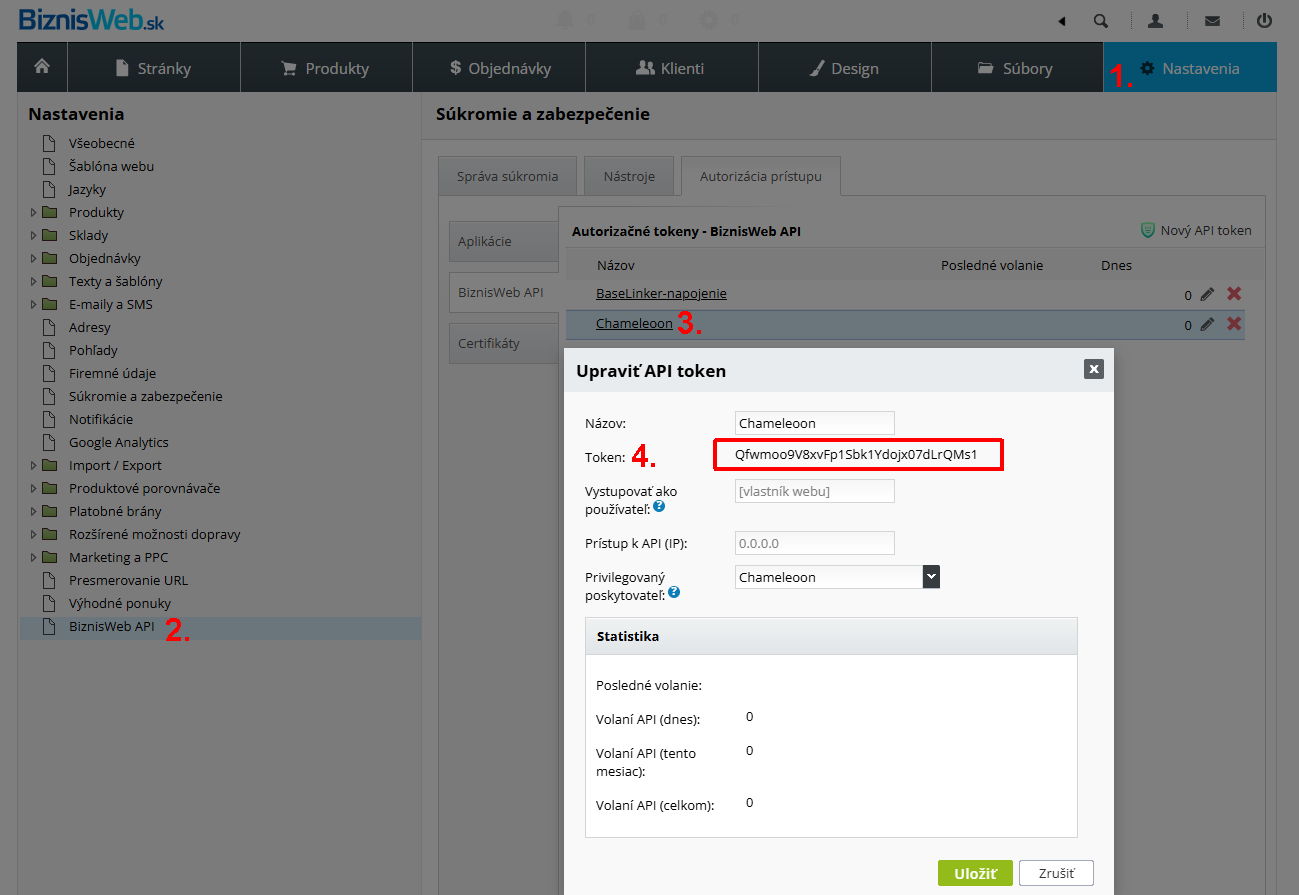
Task: Delete the BaseLinker-napojenie token
Action: point(1234,294)
